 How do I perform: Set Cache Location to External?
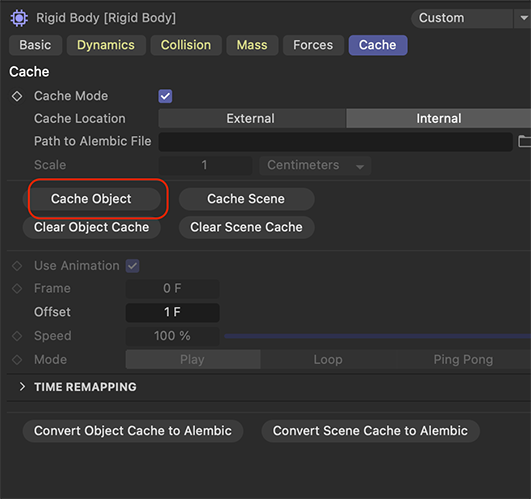[x=252, y=118]
